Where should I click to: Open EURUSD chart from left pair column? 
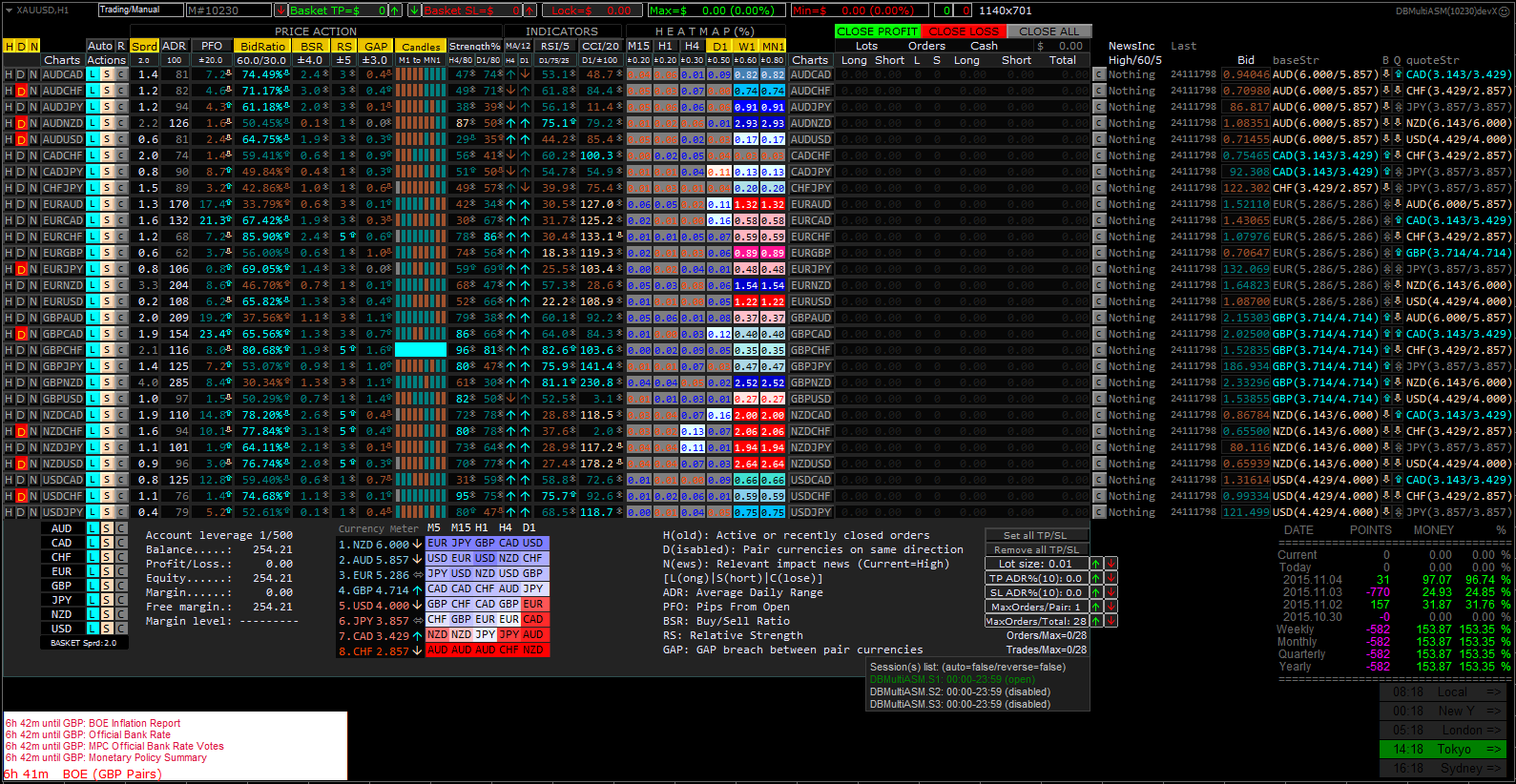point(63,301)
